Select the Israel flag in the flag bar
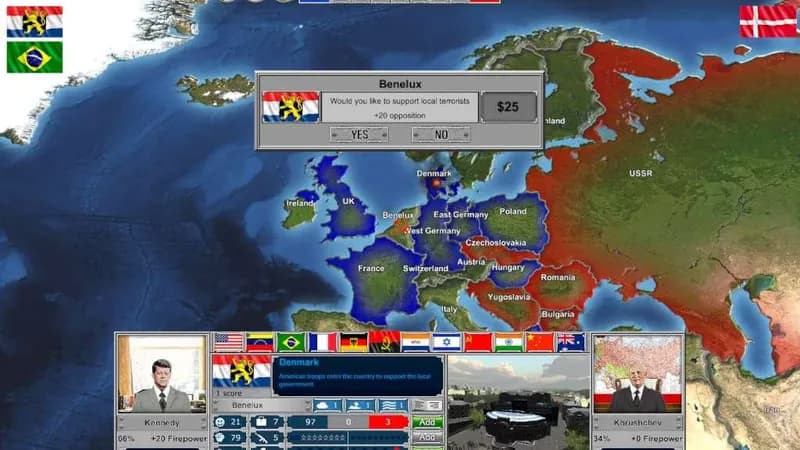 coord(446,342)
